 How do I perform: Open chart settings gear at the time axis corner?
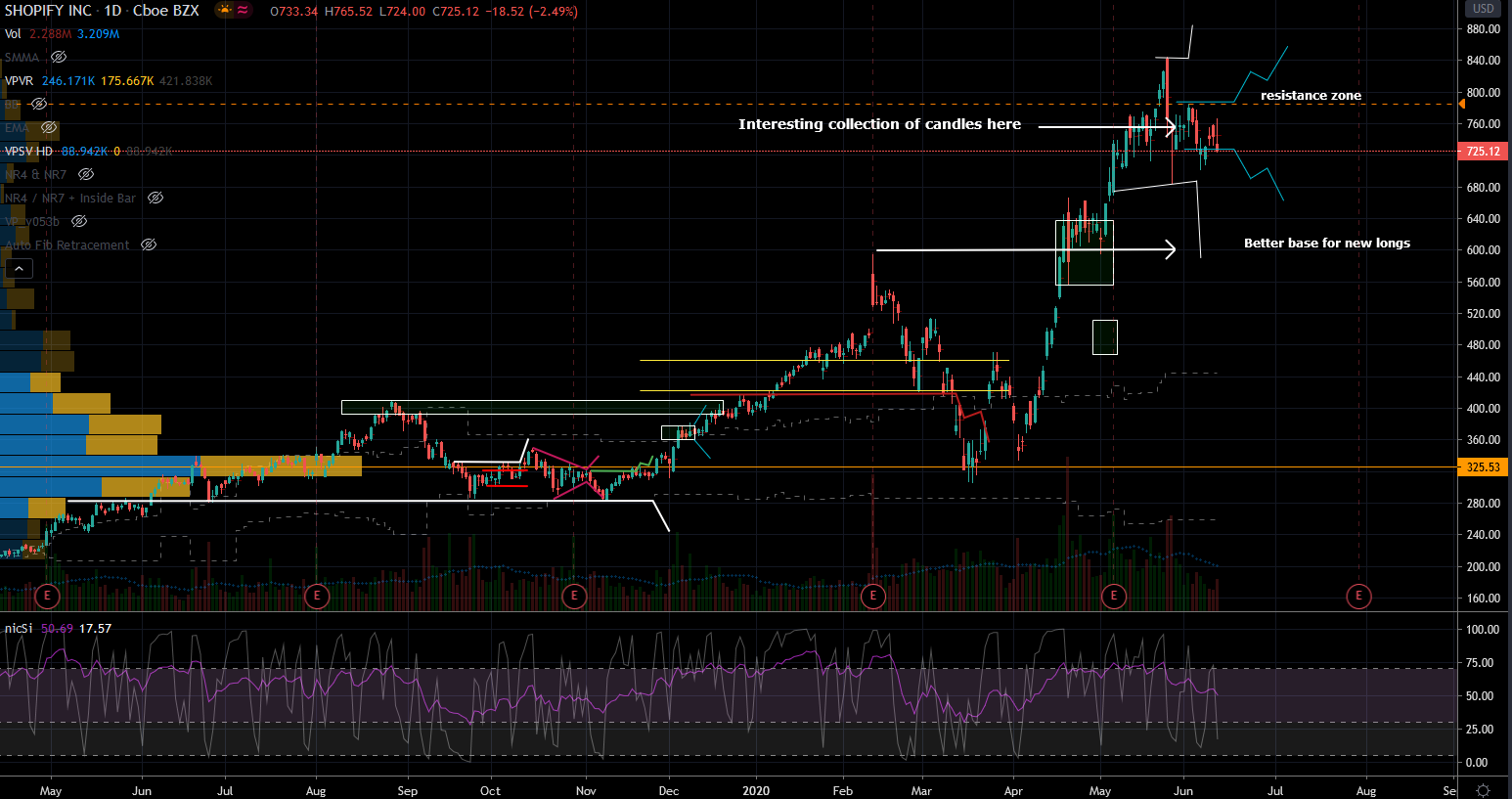pyautogui.click(x=1484, y=790)
